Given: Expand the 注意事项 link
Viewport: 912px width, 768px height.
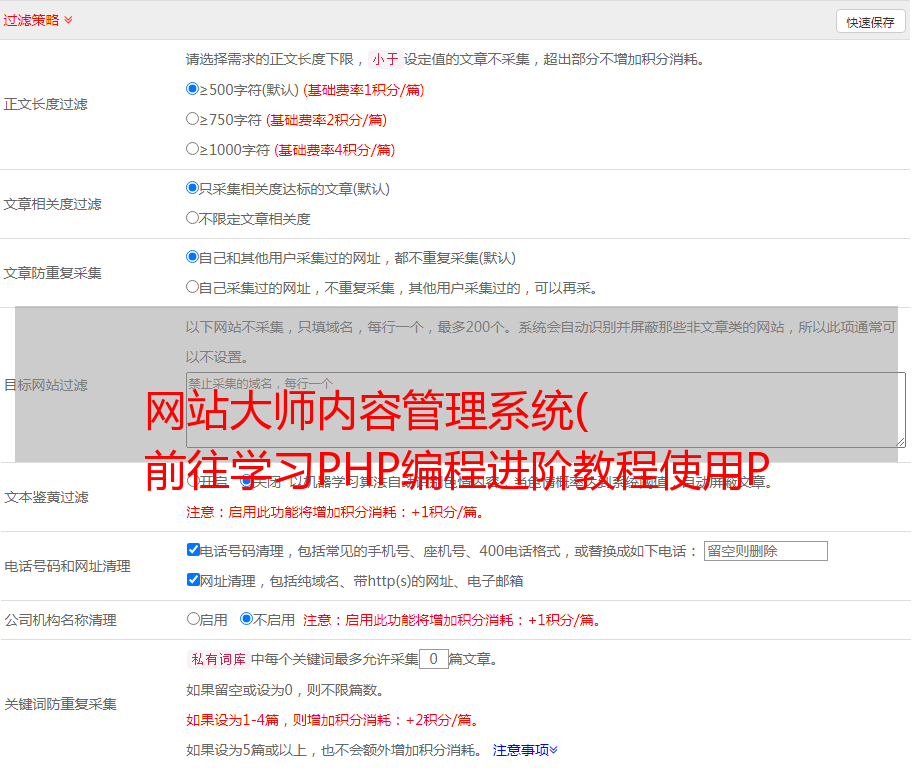Looking at the screenshot, I should (x=525, y=750).
